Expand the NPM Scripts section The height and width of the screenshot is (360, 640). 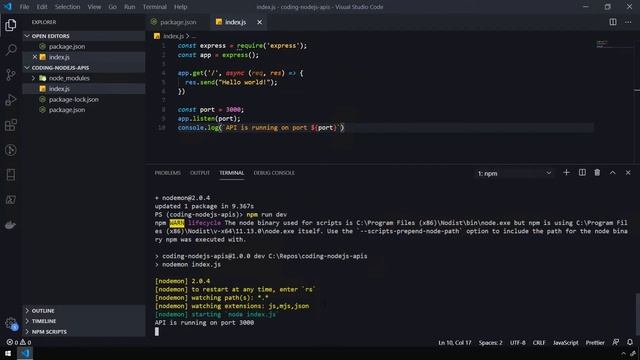(x=84, y=332)
